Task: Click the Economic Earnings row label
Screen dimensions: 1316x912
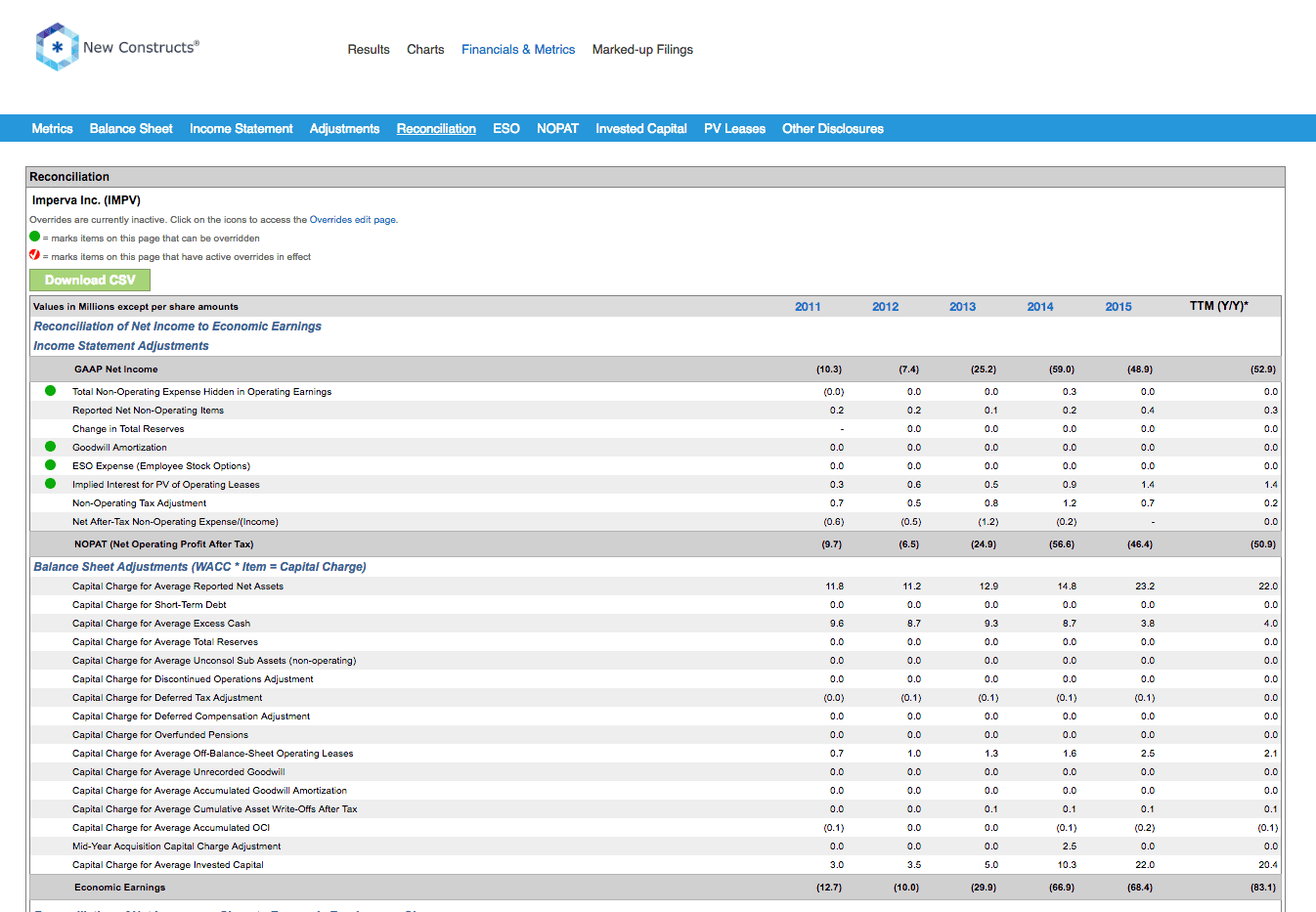Action: (119, 888)
